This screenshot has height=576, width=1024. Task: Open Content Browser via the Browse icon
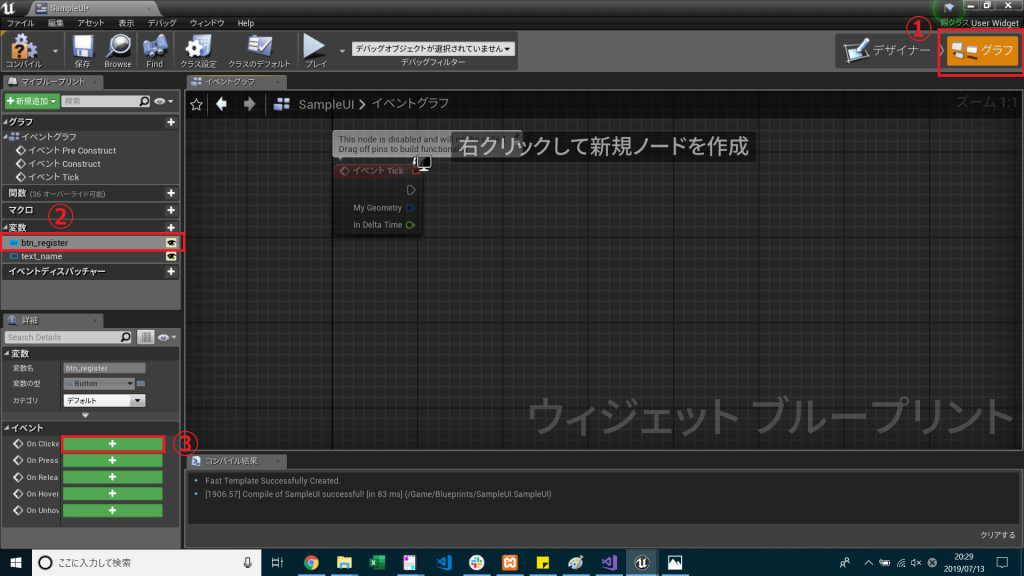tap(117, 46)
